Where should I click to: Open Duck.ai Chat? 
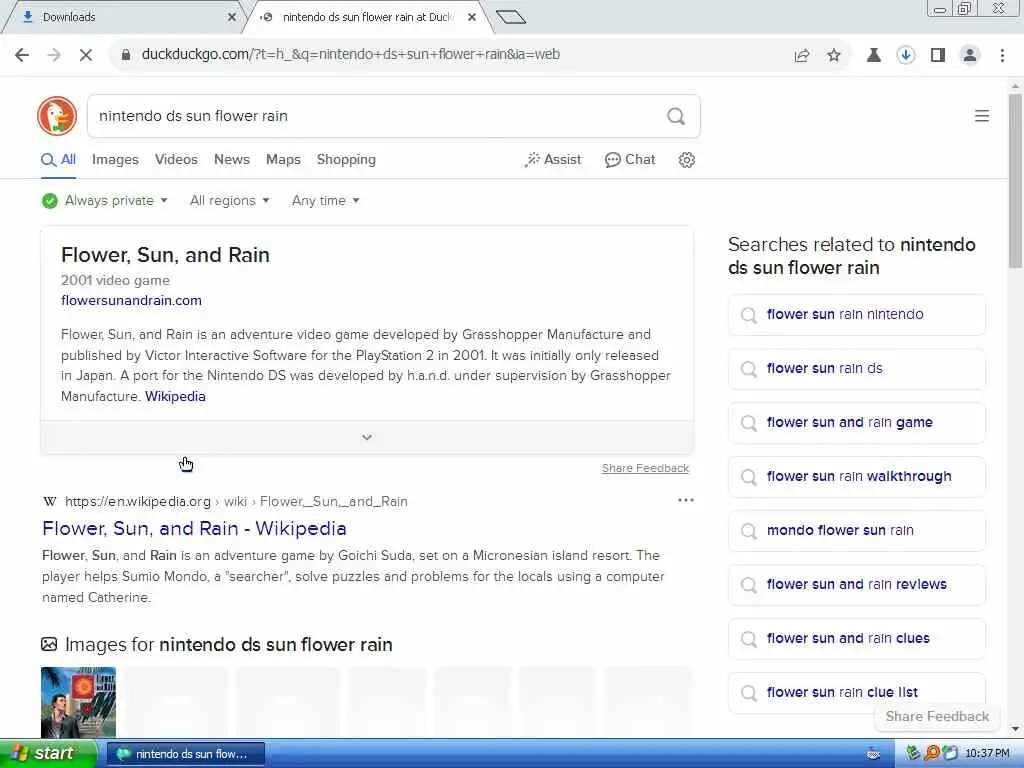(630, 160)
